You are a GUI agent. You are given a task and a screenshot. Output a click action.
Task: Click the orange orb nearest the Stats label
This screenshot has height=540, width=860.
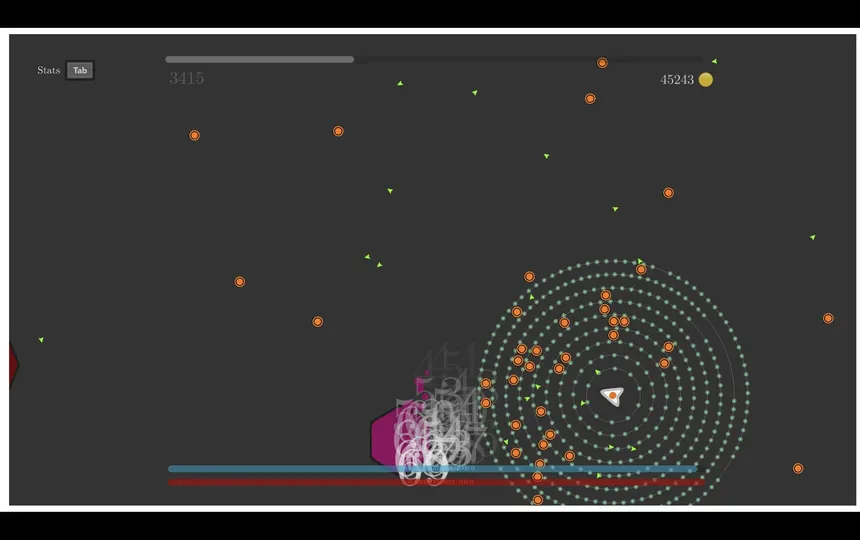[x=194, y=135]
